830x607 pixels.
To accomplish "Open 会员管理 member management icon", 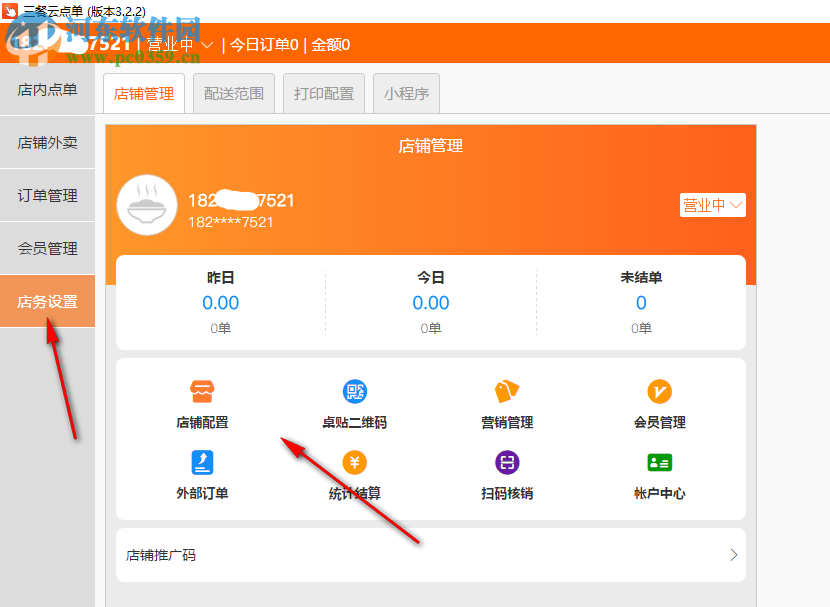I will pyautogui.click(x=660, y=400).
